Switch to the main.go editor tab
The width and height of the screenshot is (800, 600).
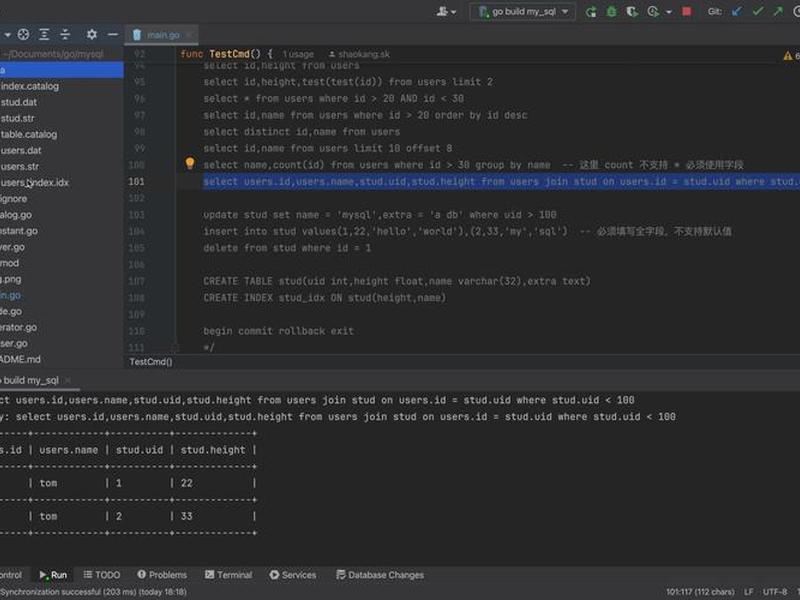point(162,35)
